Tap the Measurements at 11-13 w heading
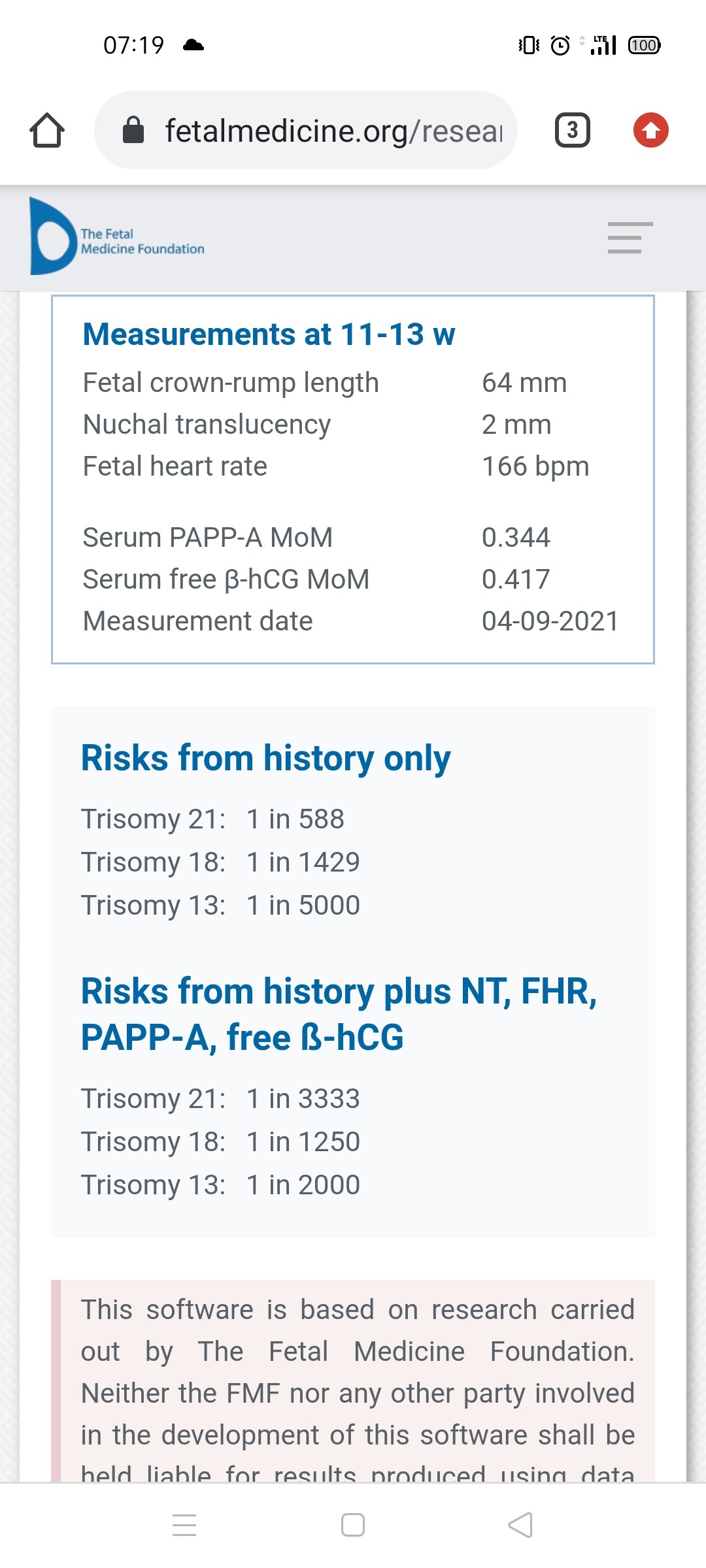706x1568 pixels. (269, 335)
